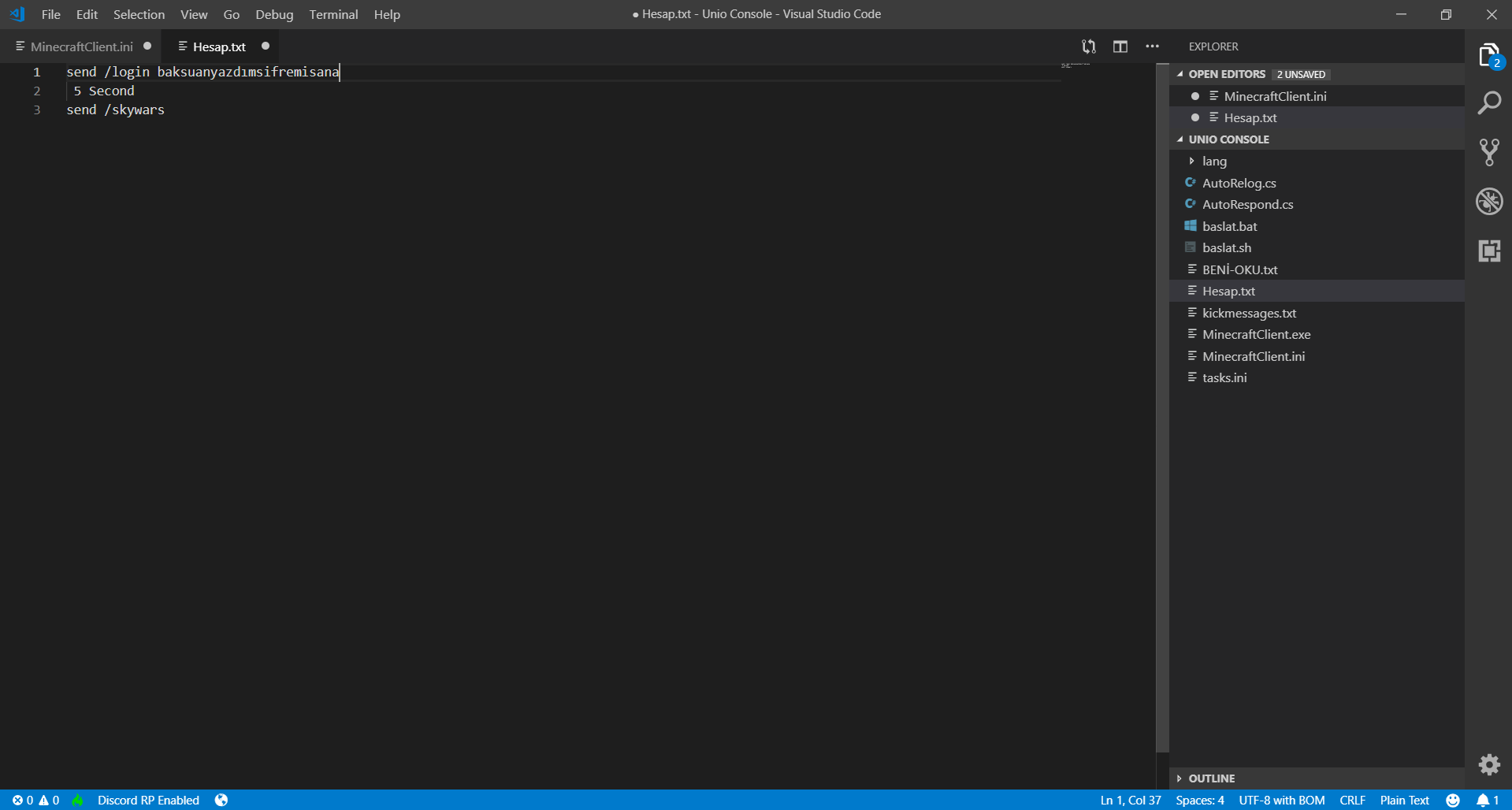Click the errors and warnings status indicator

(x=35, y=800)
